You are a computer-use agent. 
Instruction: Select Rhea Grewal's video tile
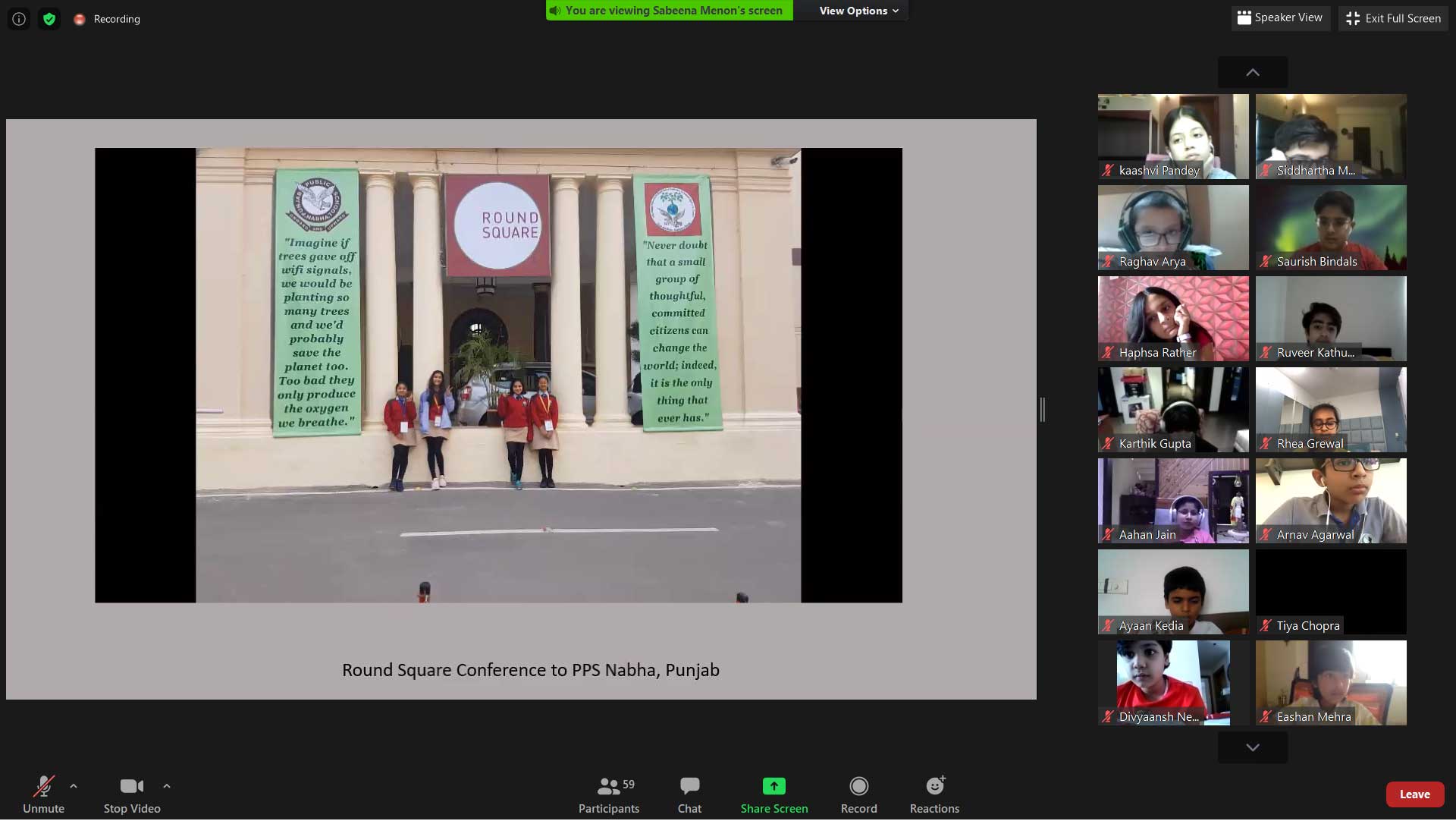(1331, 410)
